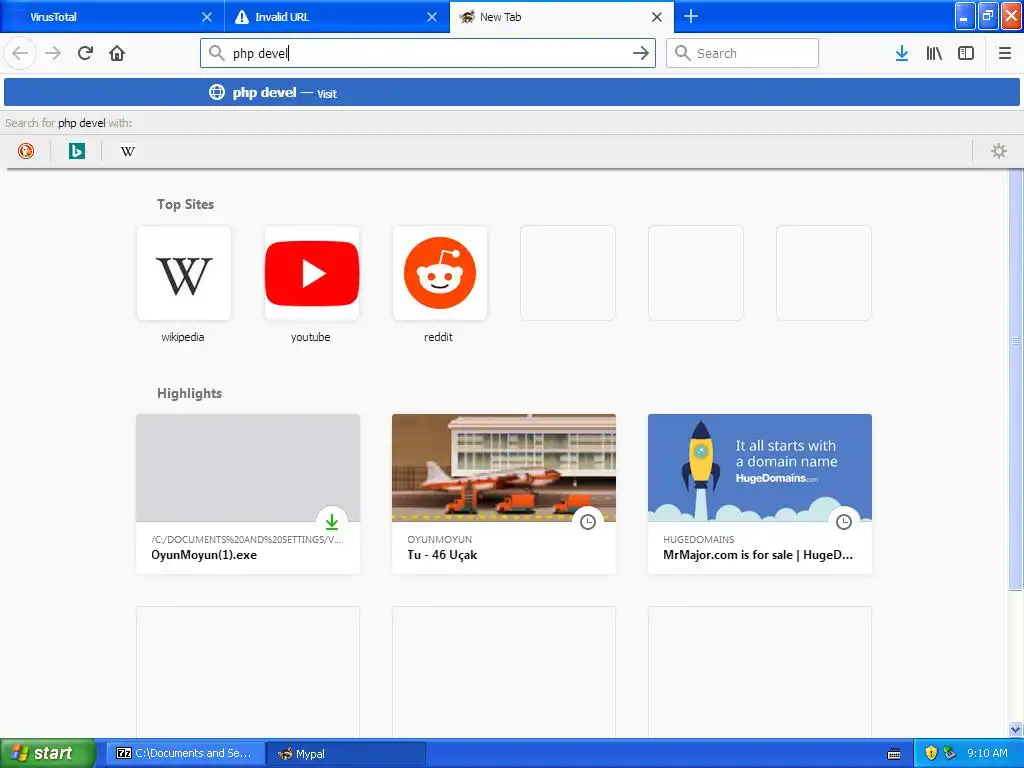Open the OyunMoyun(1).exe highlight card

pyautogui.click(x=248, y=494)
